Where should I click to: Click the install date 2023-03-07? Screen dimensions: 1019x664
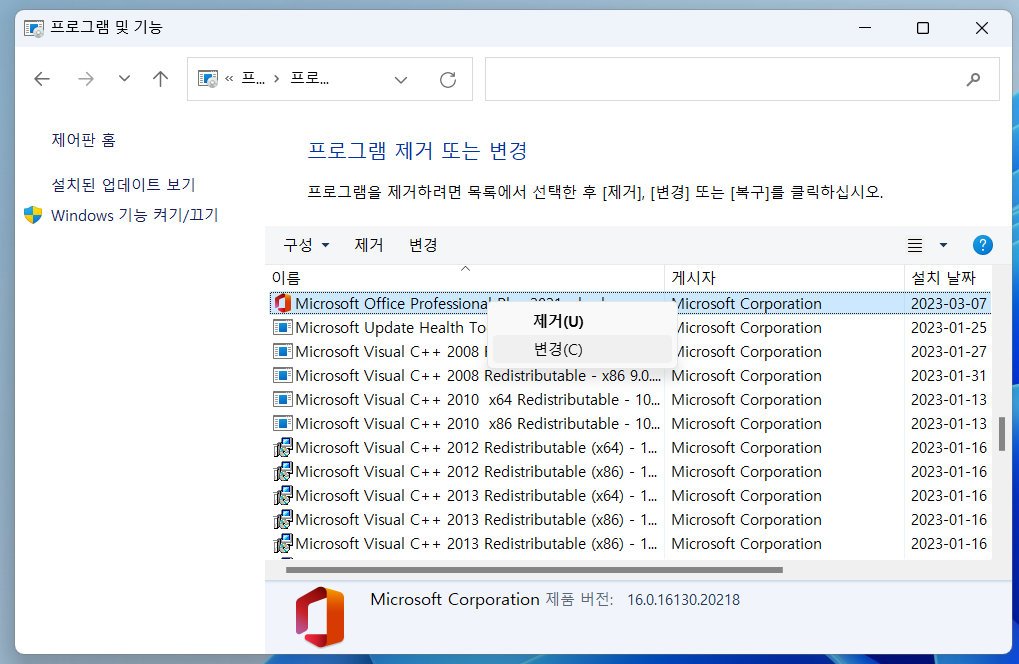pyautogui.click(x=949, y=303)
